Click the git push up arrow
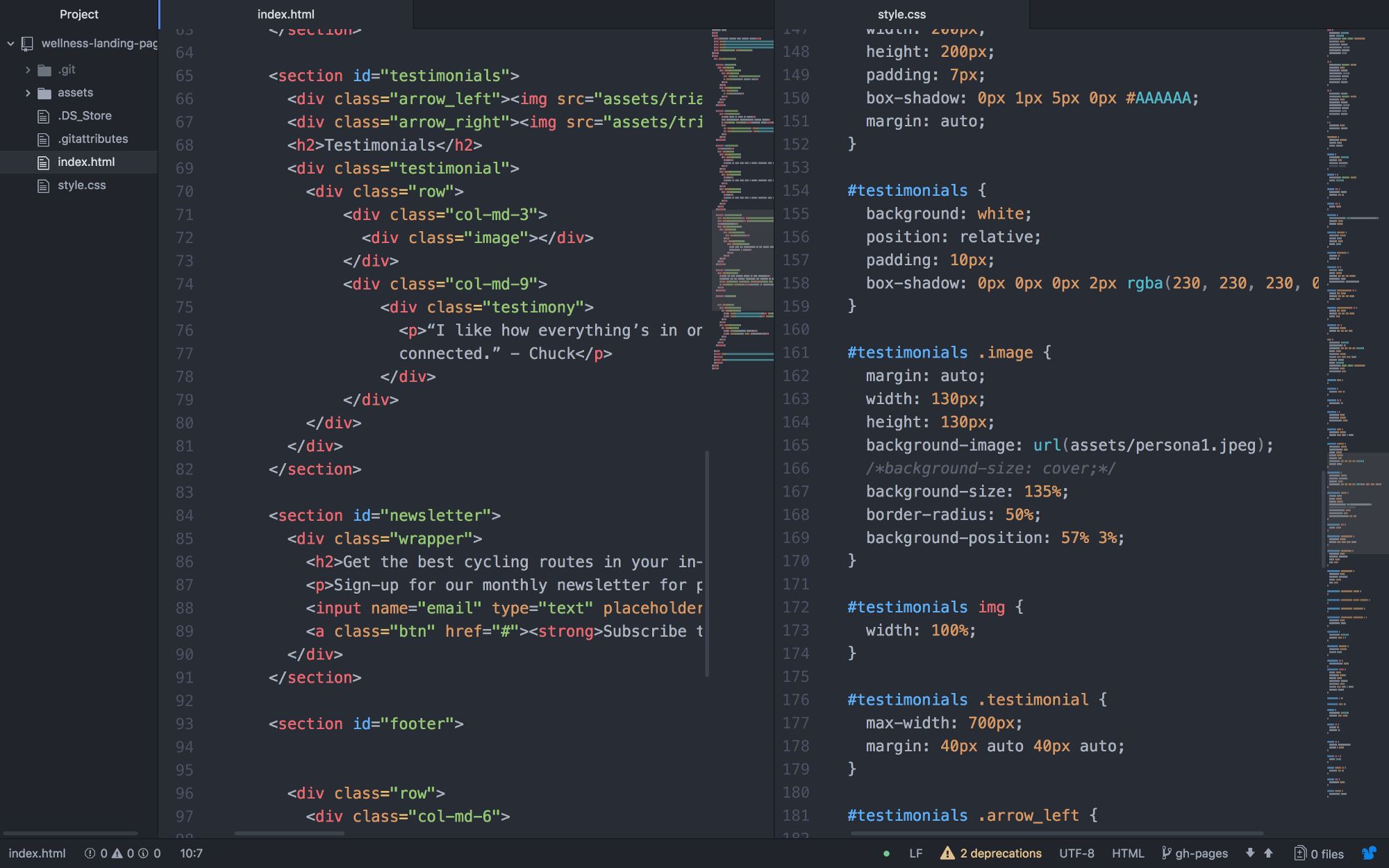The image size is (1389, 868). (1268, 853)
